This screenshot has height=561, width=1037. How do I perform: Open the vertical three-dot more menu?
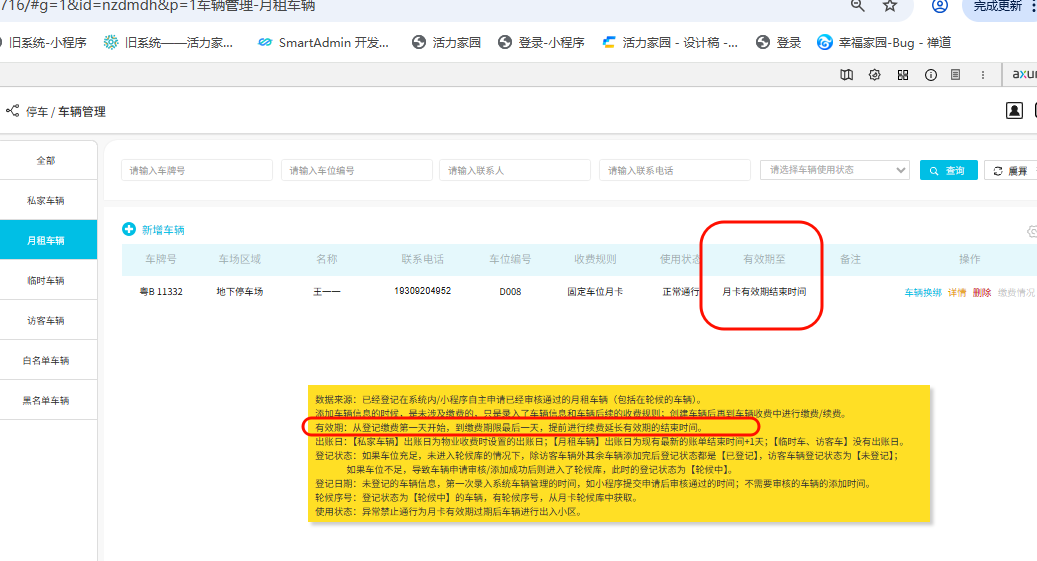(983, 75)
